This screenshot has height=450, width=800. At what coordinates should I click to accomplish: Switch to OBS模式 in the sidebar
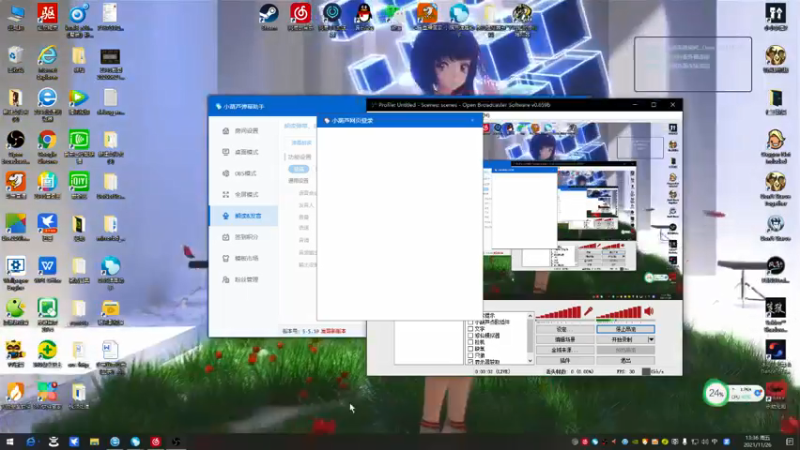[241, 173]
